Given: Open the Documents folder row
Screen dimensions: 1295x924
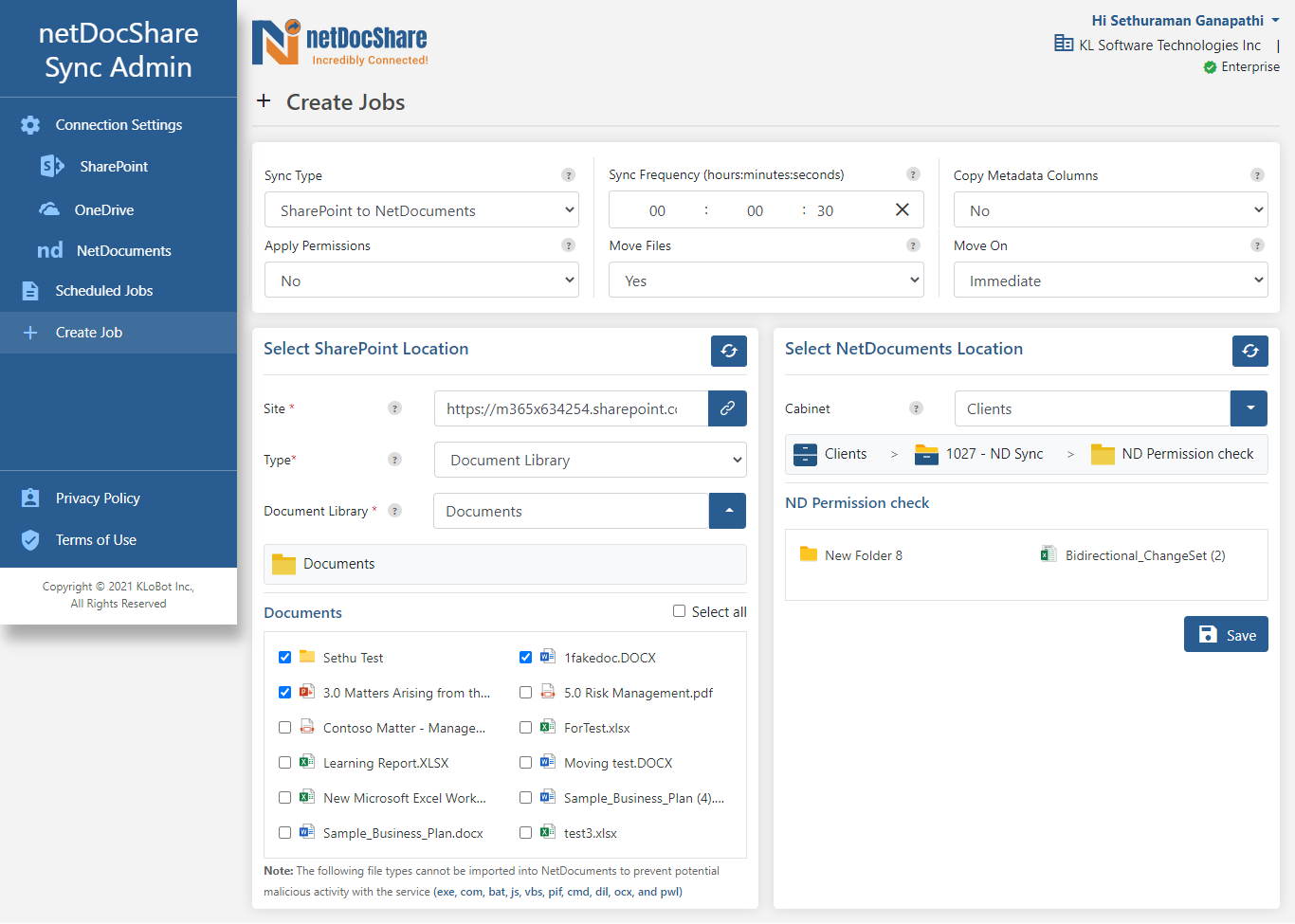Looking at the screenshot, I should click(x=505, y=564).
